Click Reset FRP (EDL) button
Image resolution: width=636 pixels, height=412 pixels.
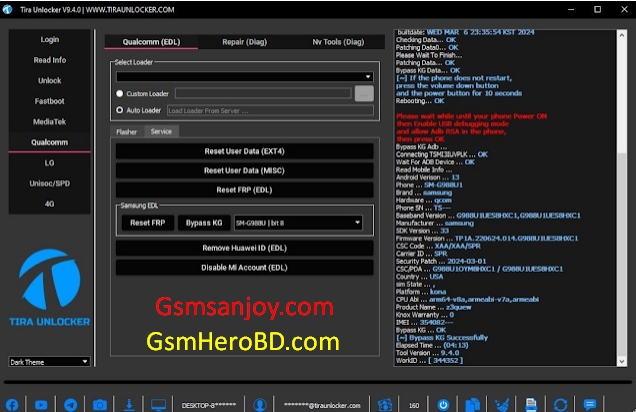coord(245,190)
